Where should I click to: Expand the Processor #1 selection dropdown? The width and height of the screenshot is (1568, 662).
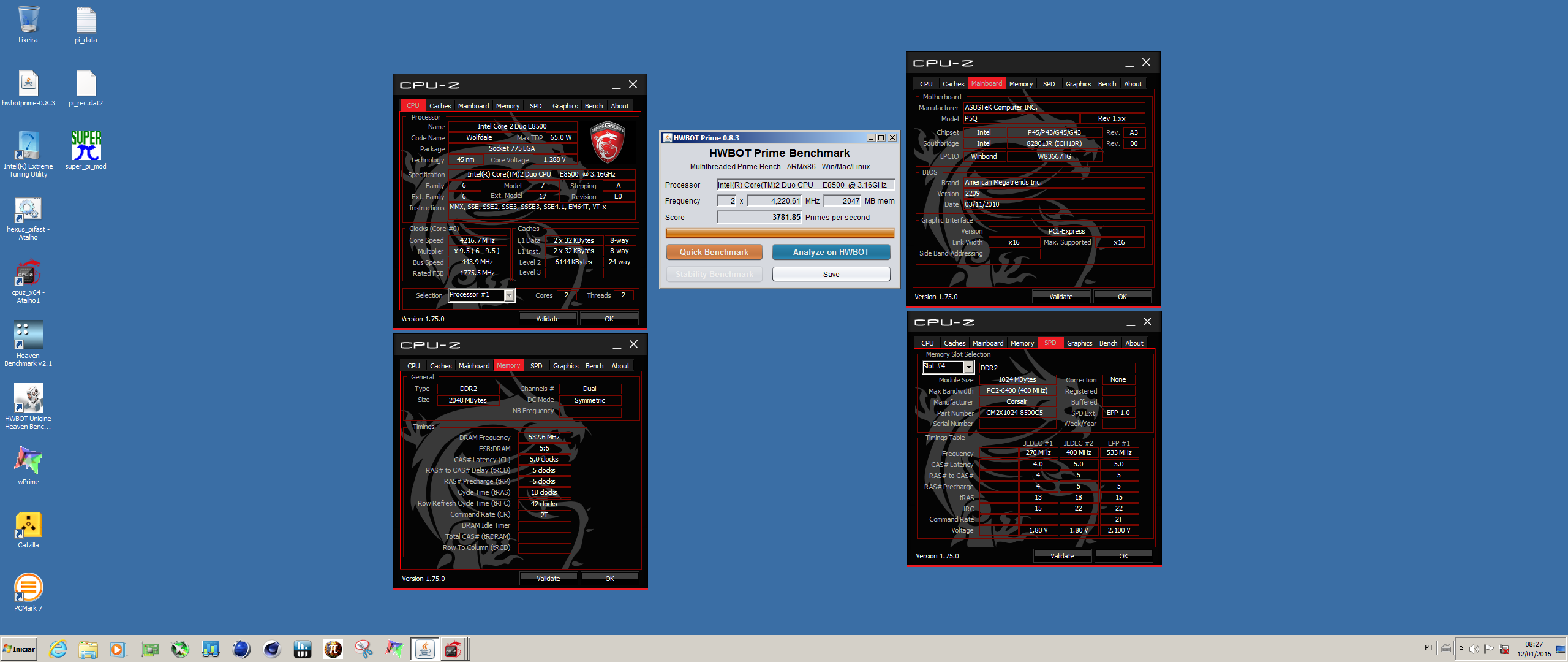point(509,295)
